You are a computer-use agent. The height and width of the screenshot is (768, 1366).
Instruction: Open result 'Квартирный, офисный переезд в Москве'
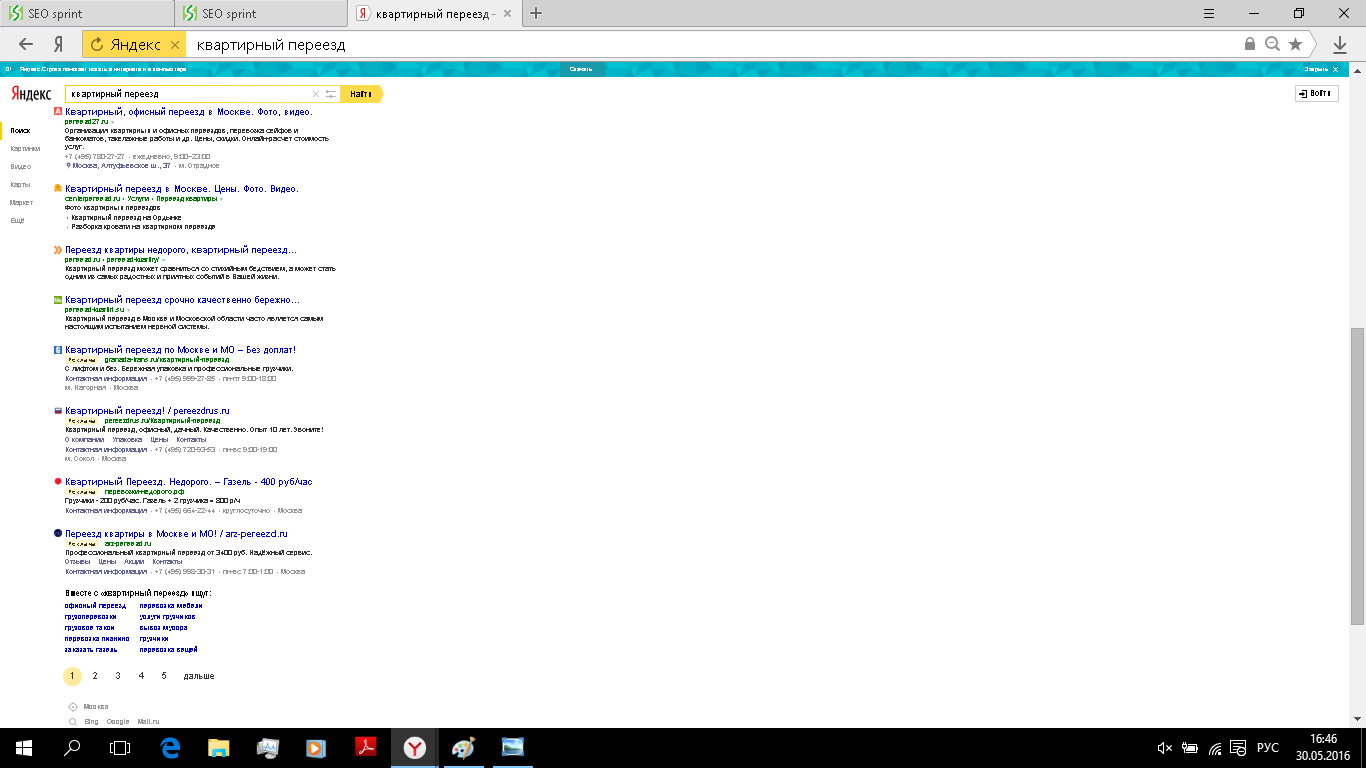point(189,112)
